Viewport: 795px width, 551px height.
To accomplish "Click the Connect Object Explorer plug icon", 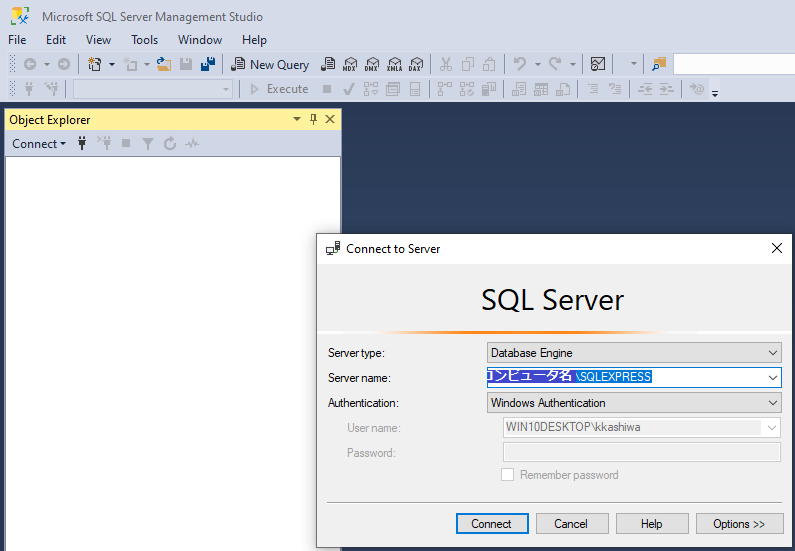I will 82,143.
